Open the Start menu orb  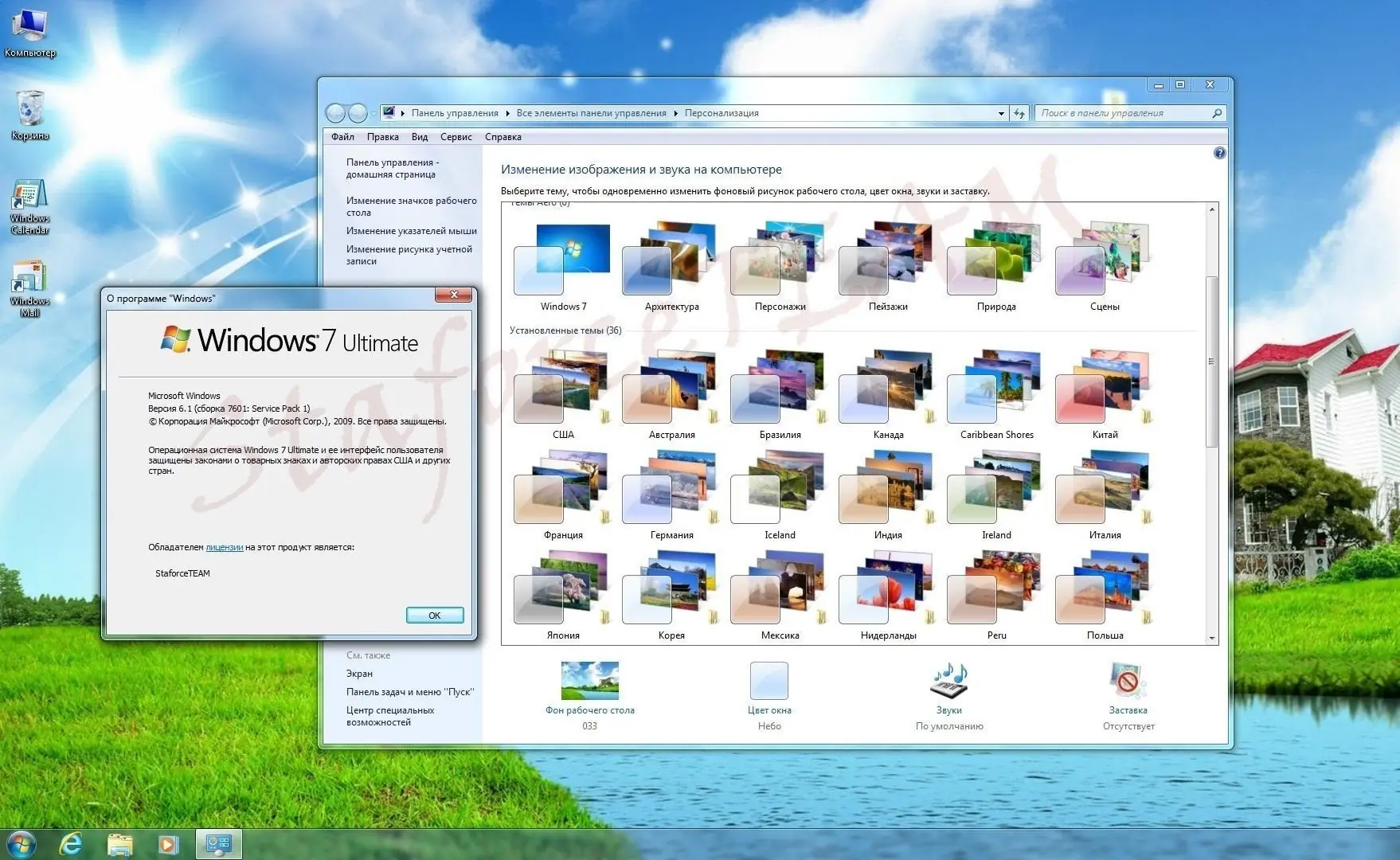22,842
